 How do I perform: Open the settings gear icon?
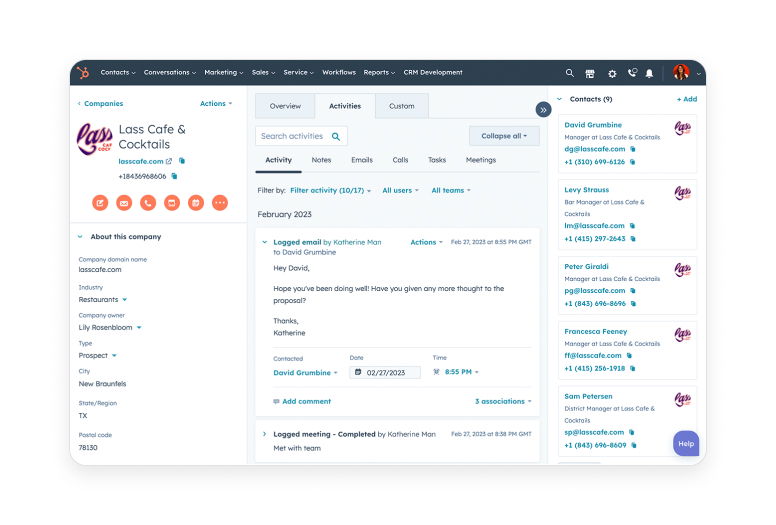[x=612, y=74]
